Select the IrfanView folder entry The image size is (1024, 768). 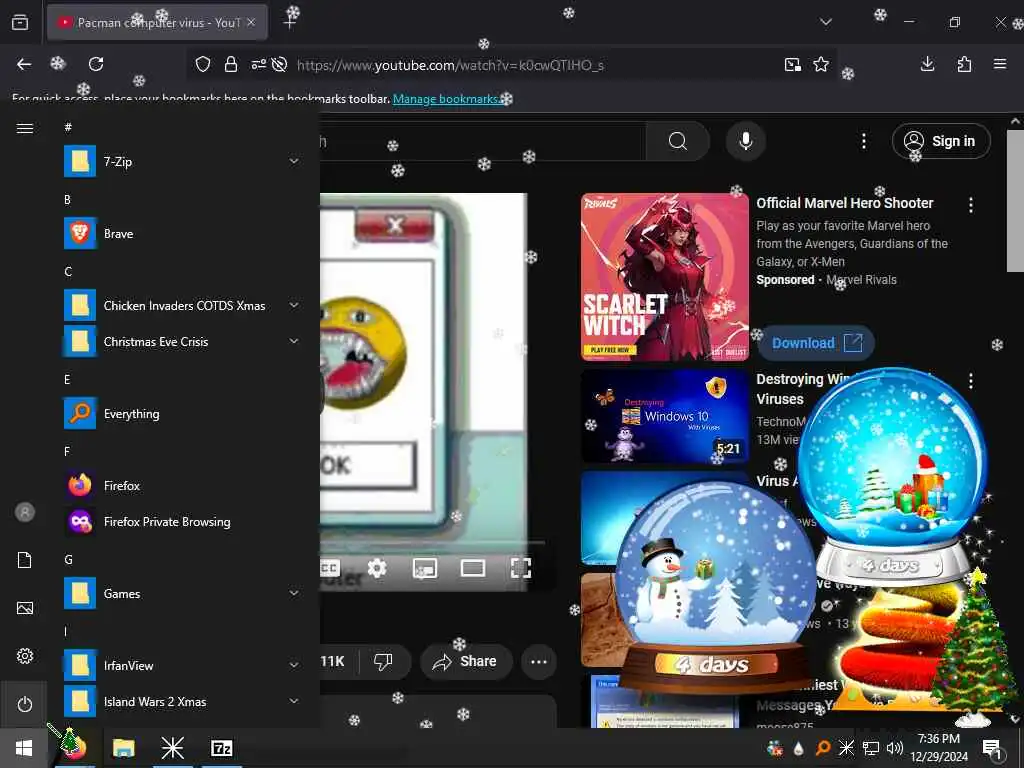[x=183, y=665]
